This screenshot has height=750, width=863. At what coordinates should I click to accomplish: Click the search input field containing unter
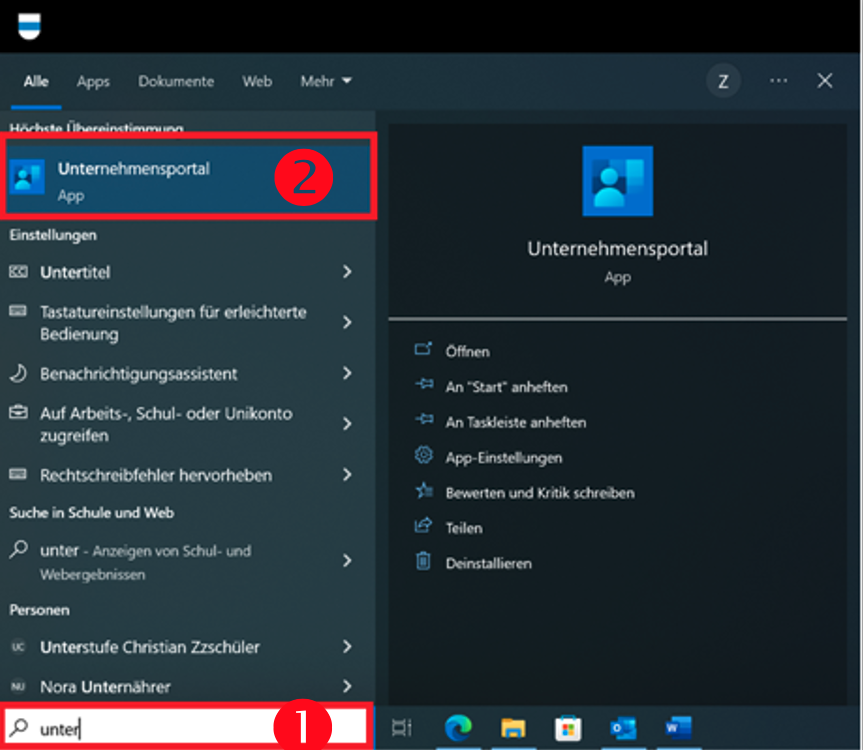150,729
